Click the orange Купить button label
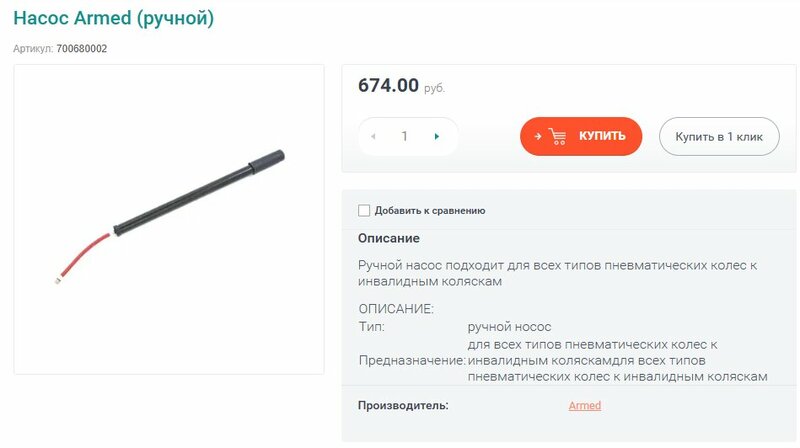Image resolution: width=800 pixels, height=448 pixels. tap(602, 136)
